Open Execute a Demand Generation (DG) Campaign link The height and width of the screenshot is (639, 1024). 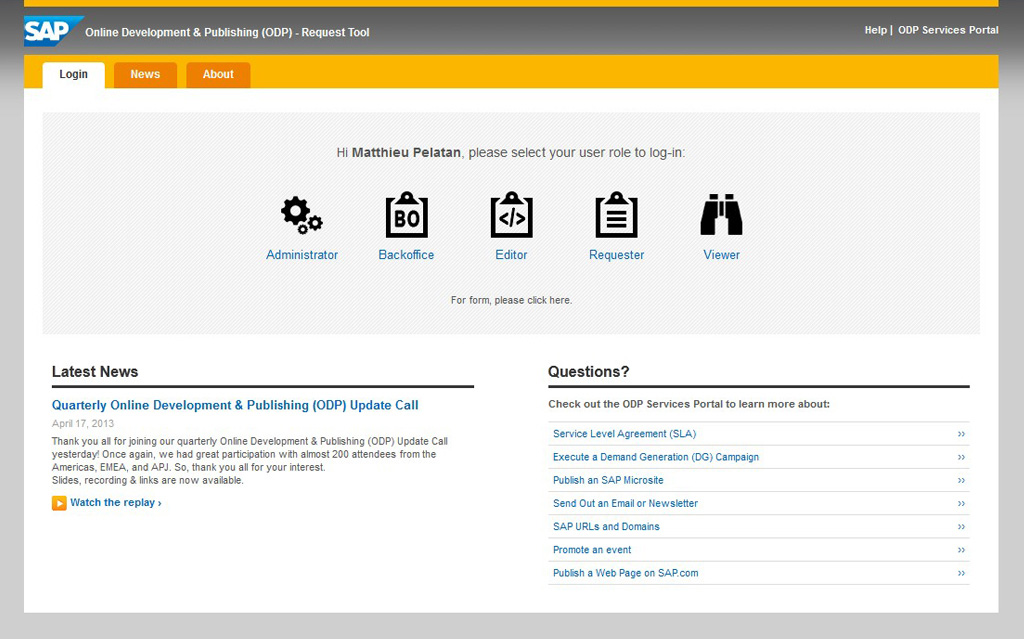[x=656, y=457]
